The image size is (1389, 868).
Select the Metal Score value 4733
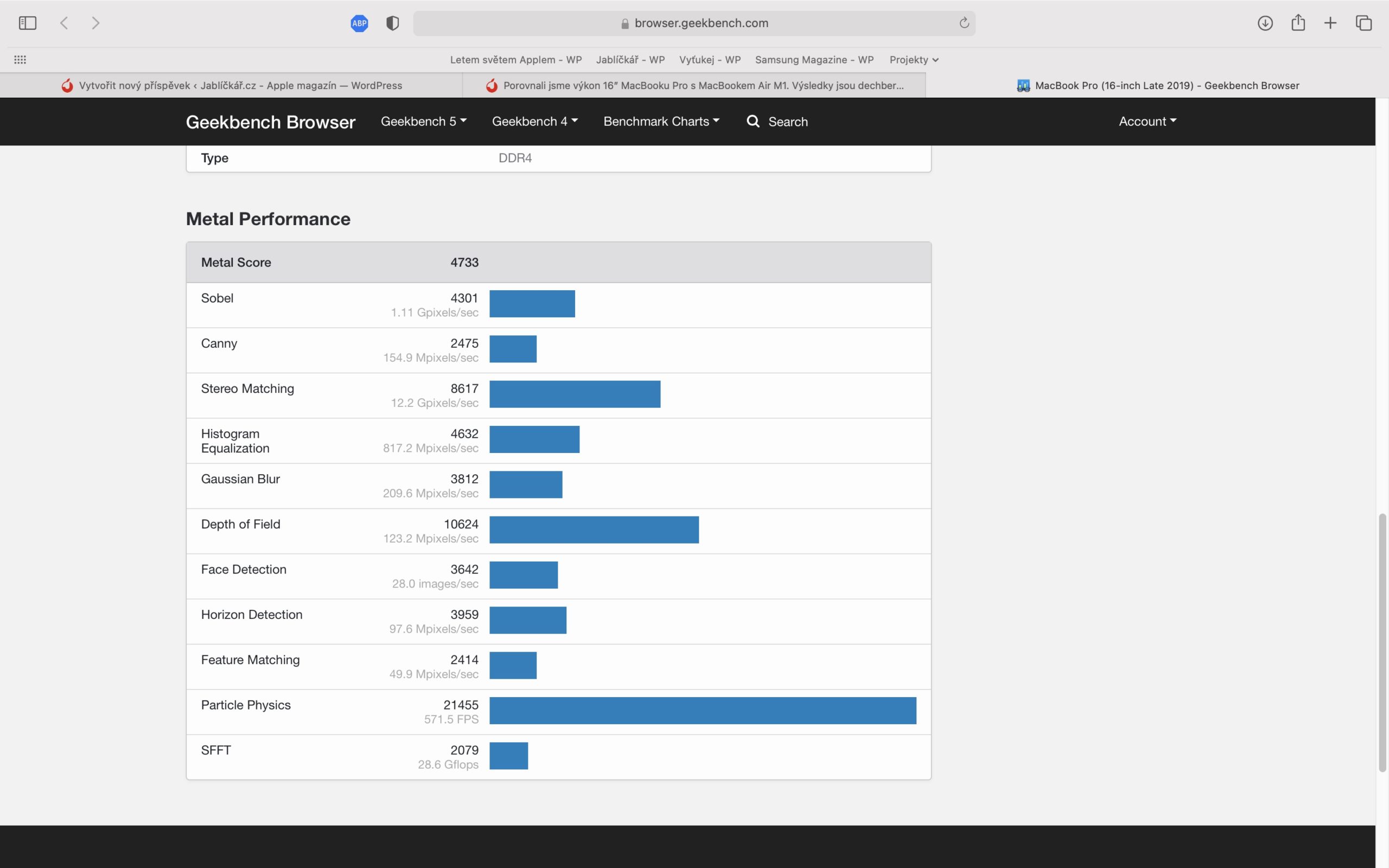[x=464, y=263]
